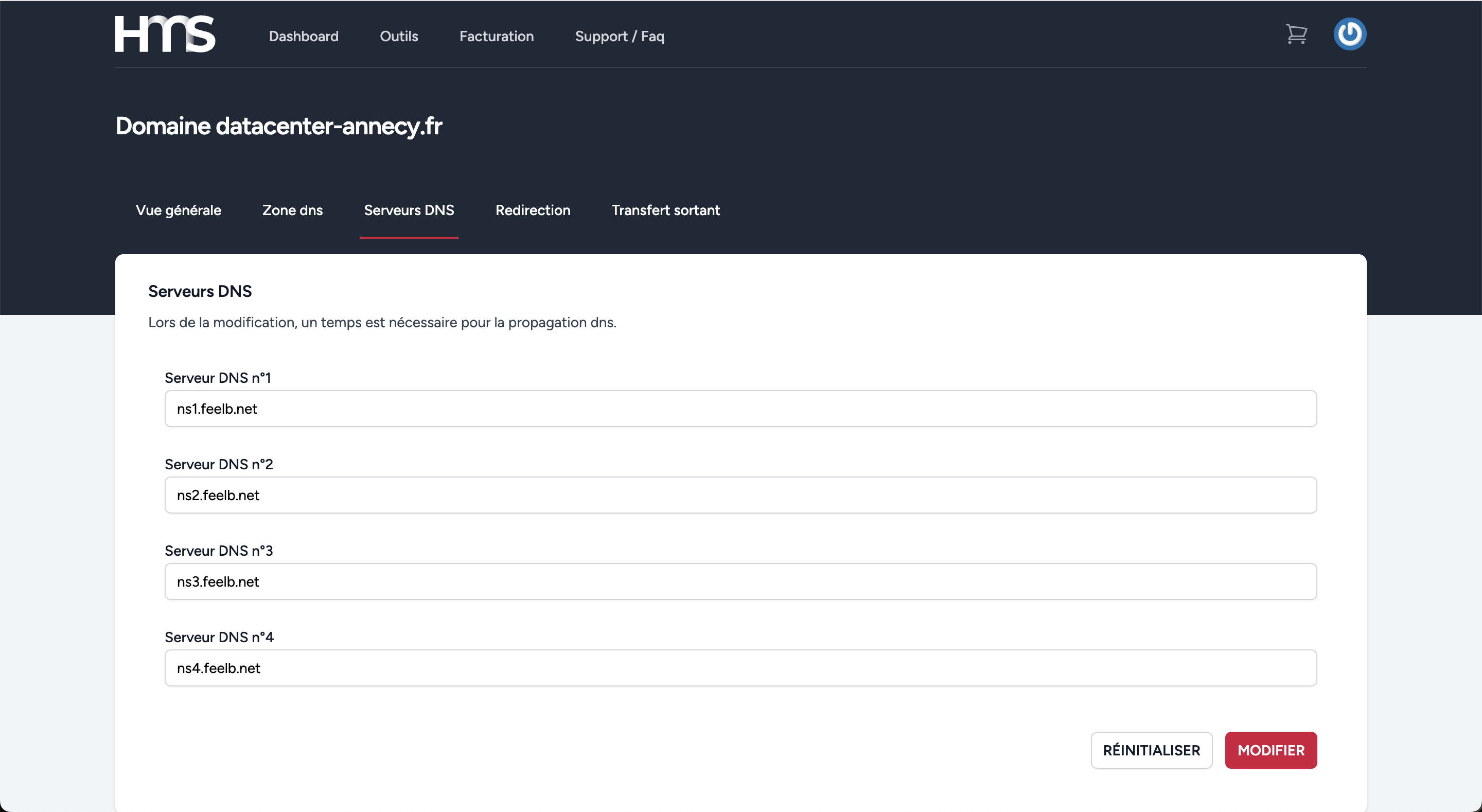This screenshot has height=812, width=1482.
Task: Open the Outils menu
Action: coord(399,36)
